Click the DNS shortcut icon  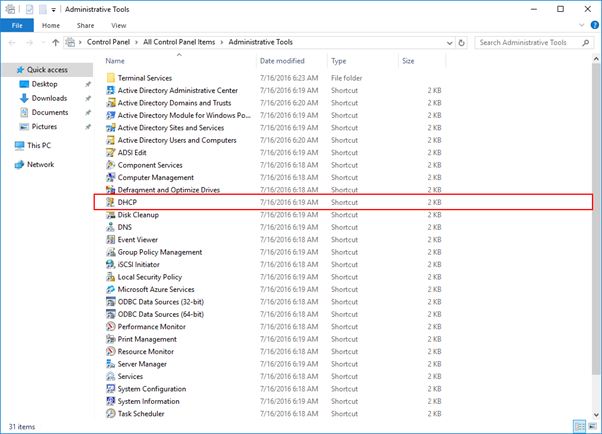click(111, 227)
